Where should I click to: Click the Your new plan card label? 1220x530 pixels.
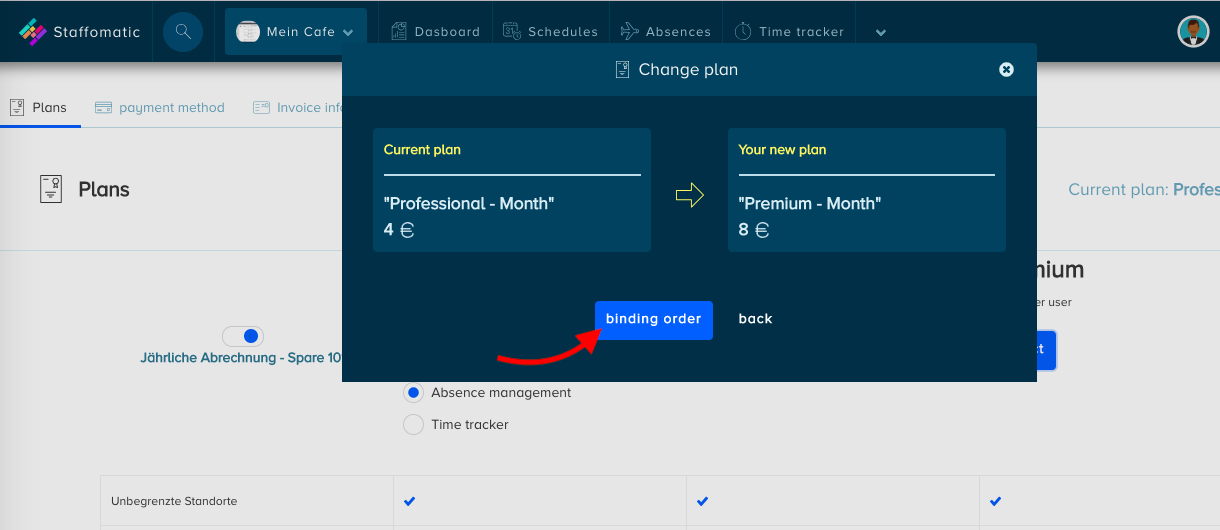point(782,150)
